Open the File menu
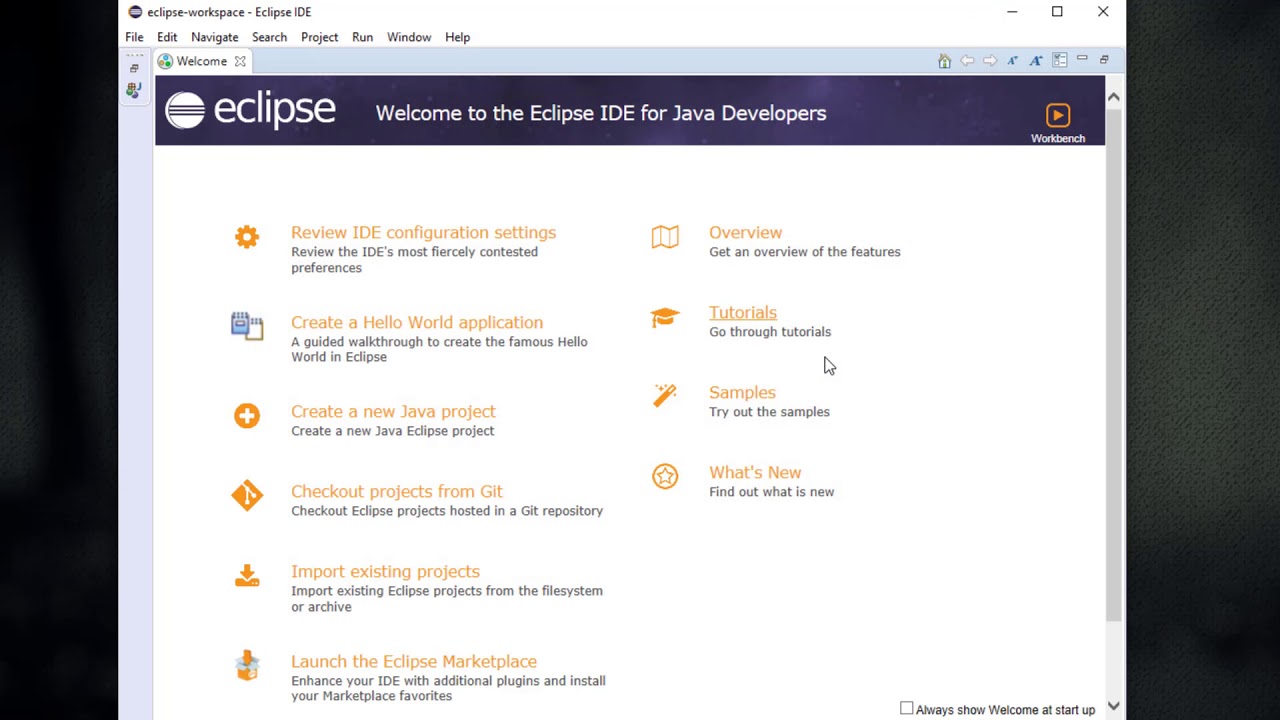Viewport: 1280px width, 720px height. [134, 37]
